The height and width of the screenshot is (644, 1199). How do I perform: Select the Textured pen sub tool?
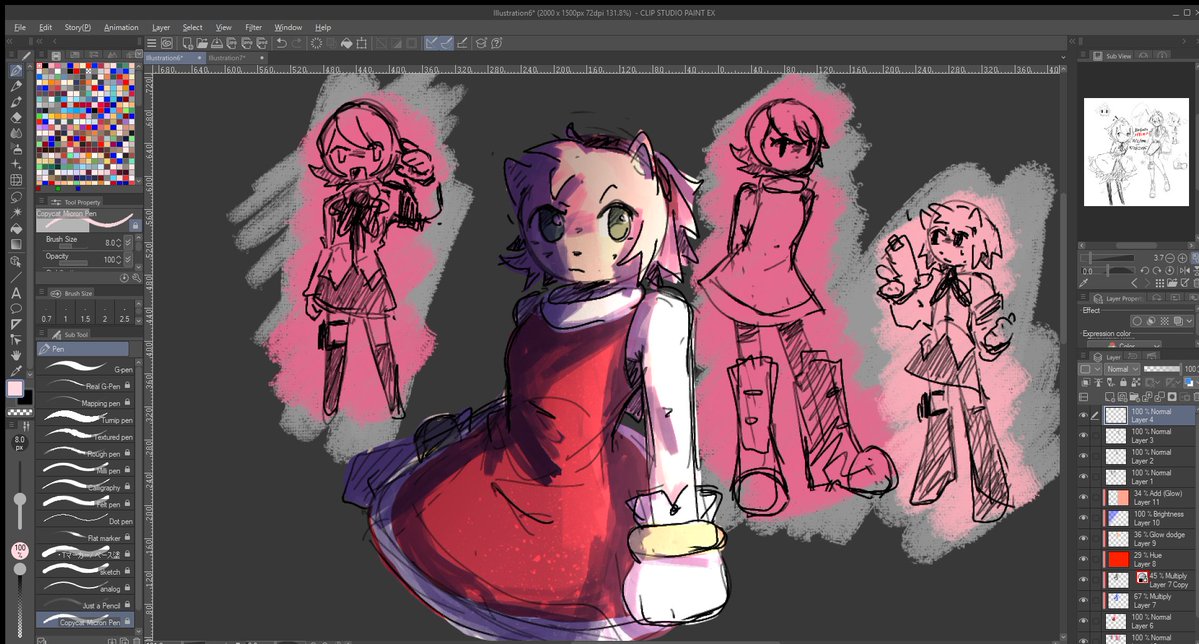[86, 436]
